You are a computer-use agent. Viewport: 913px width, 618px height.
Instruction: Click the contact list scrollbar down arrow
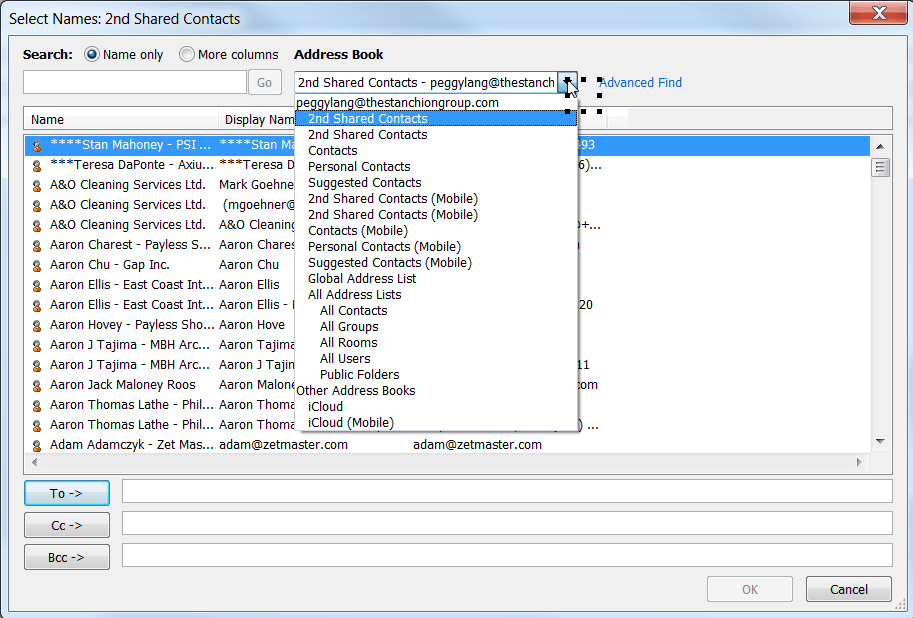[881, 441]
